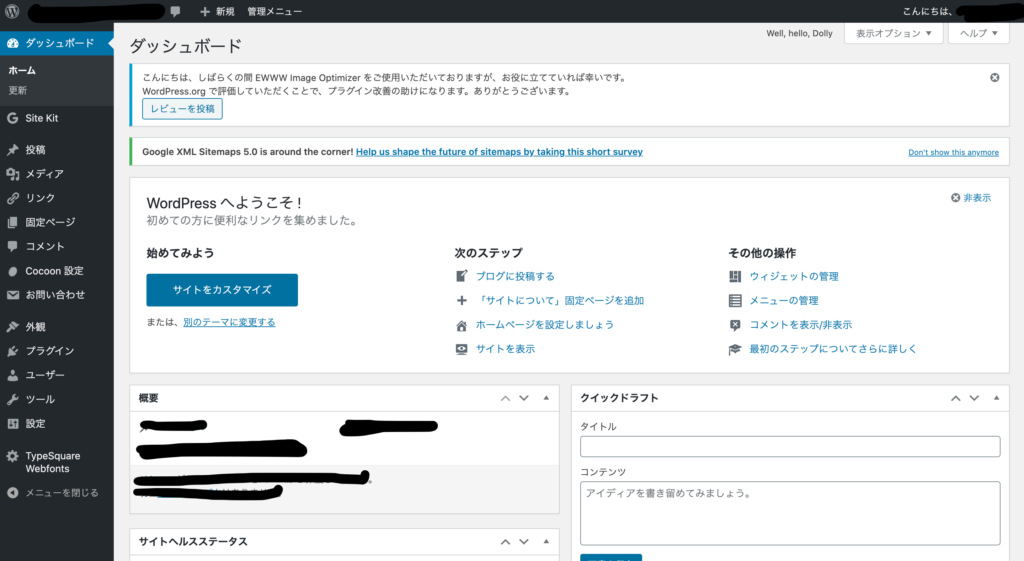Open the ヘルプ dropdown tab
This screenshot has height=561, width=1024.
click(978, 33)
